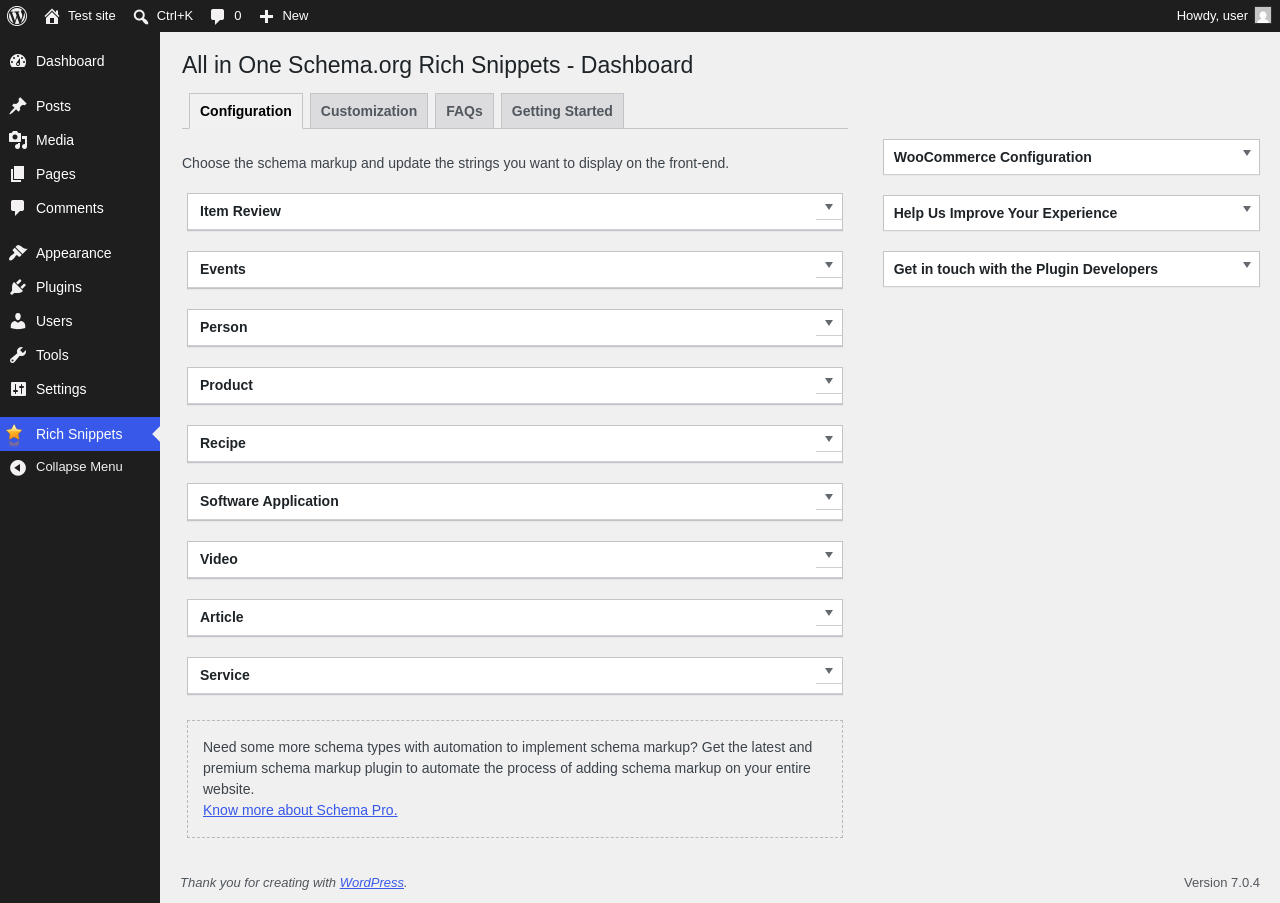
Task: Click the Posts pushpin icon
Action: (x=18, y=106)
